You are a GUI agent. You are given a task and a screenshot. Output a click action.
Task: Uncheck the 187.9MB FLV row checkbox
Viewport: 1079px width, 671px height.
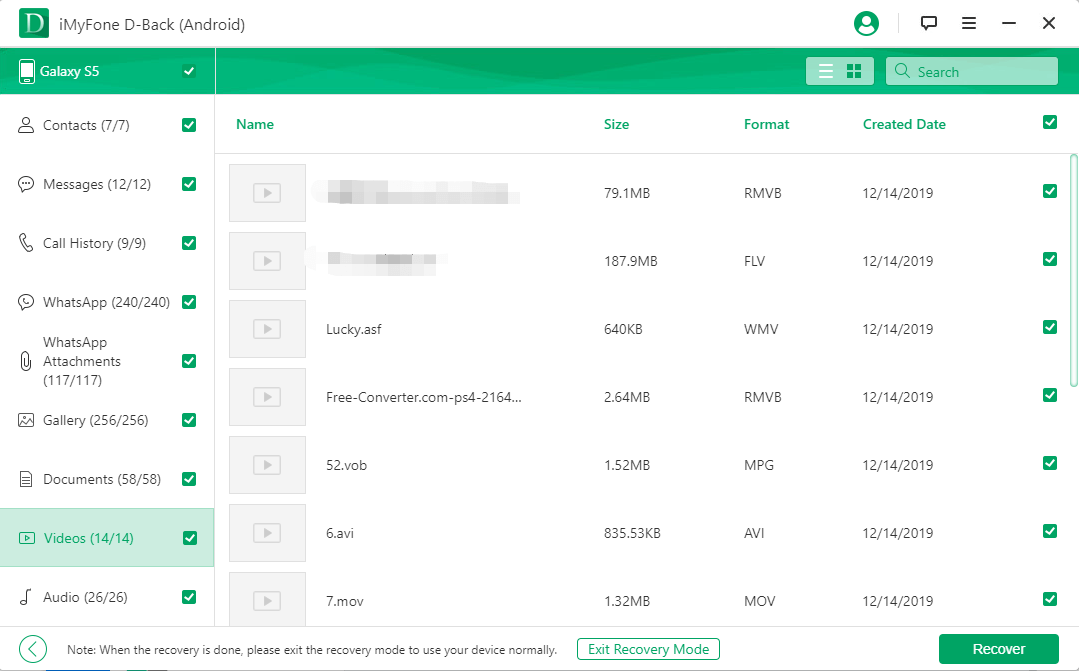[x=1049, y=259]
